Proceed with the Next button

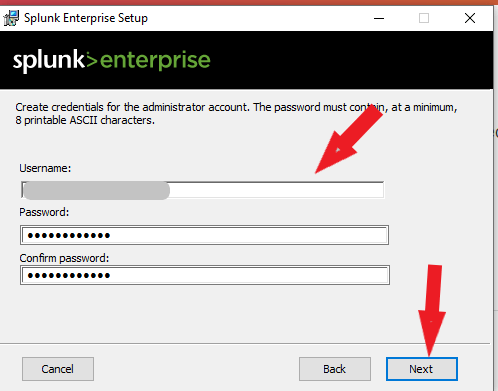(x=422, y=369)
